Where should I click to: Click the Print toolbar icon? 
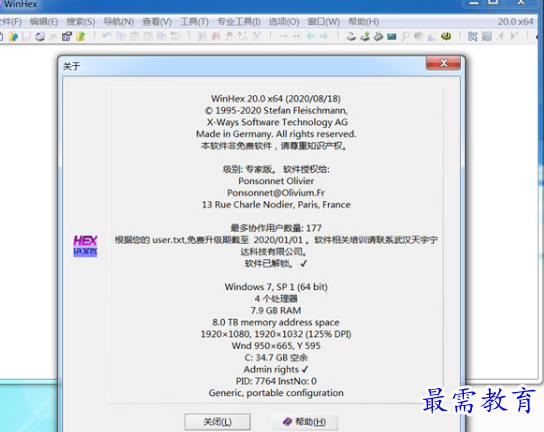(x=40, y=36)
